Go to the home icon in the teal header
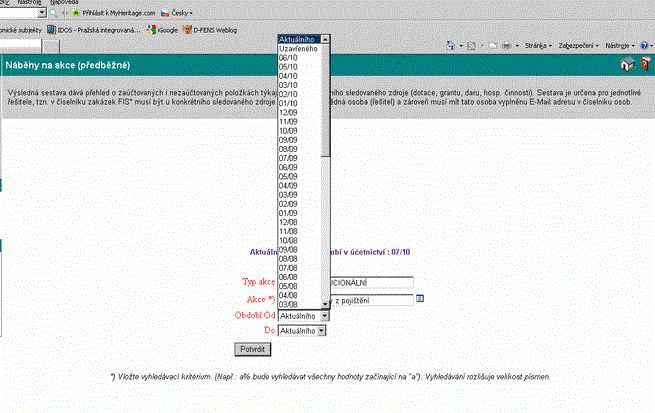 pyautogui.click(x=627, y=65)
